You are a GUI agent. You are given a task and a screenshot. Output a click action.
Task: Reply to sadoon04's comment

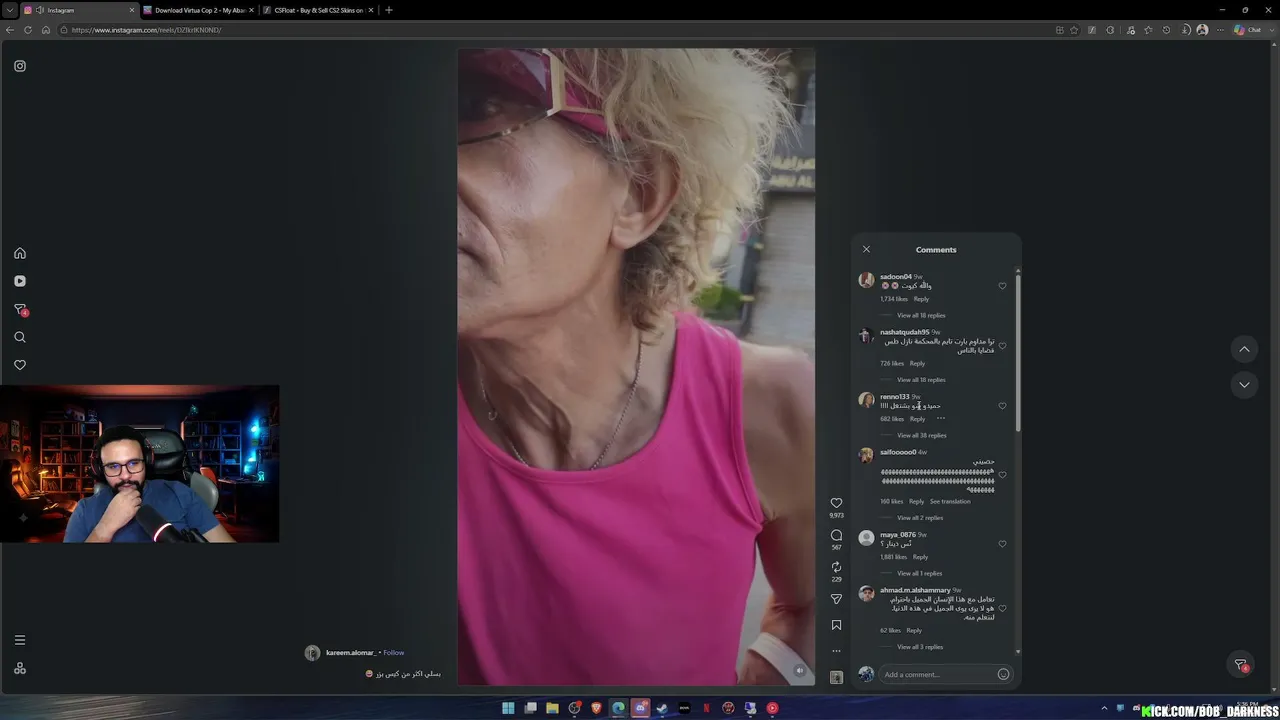click(x=921, y=299)
